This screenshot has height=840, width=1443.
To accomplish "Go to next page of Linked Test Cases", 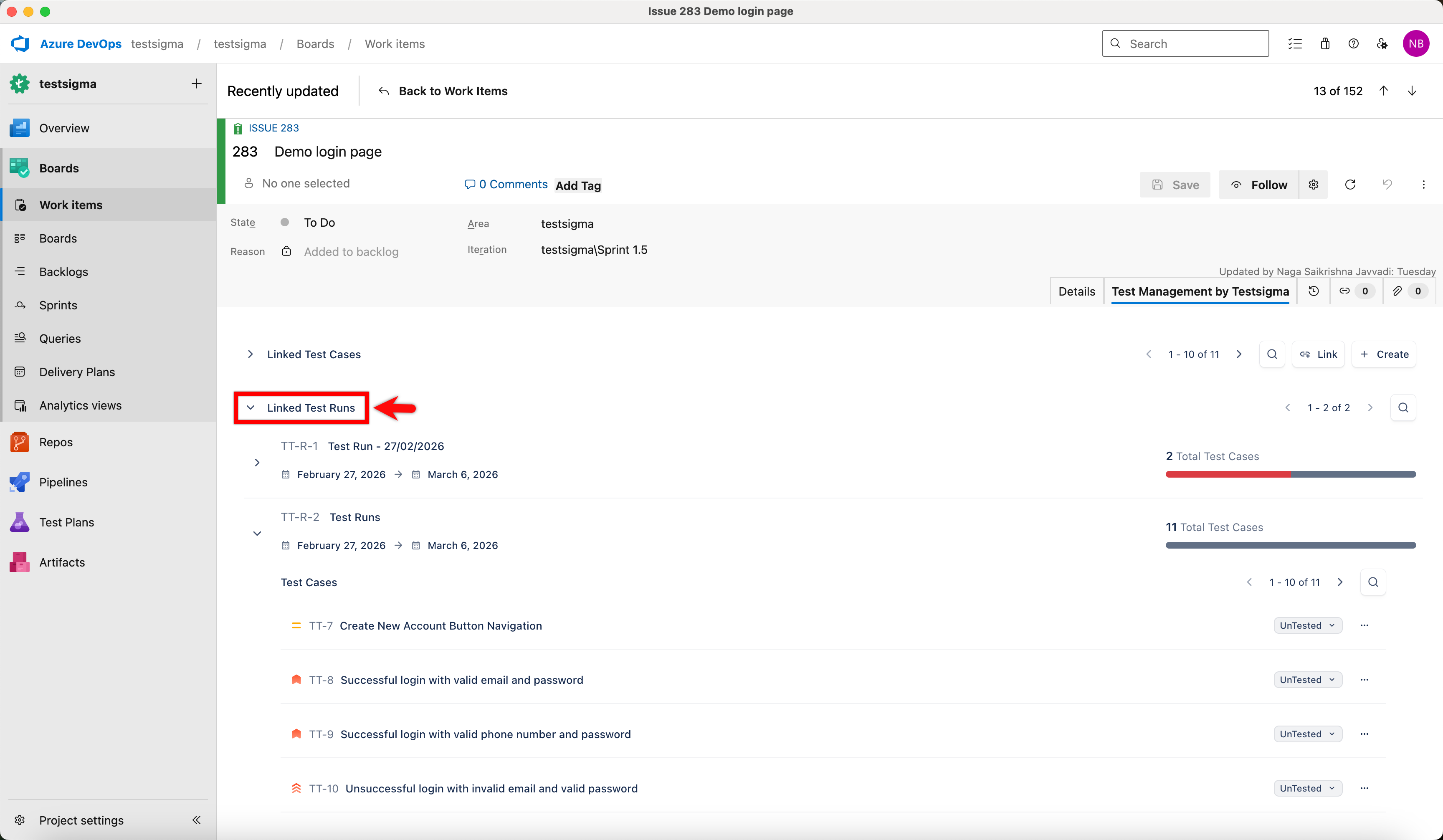I will click(1239, 354).
